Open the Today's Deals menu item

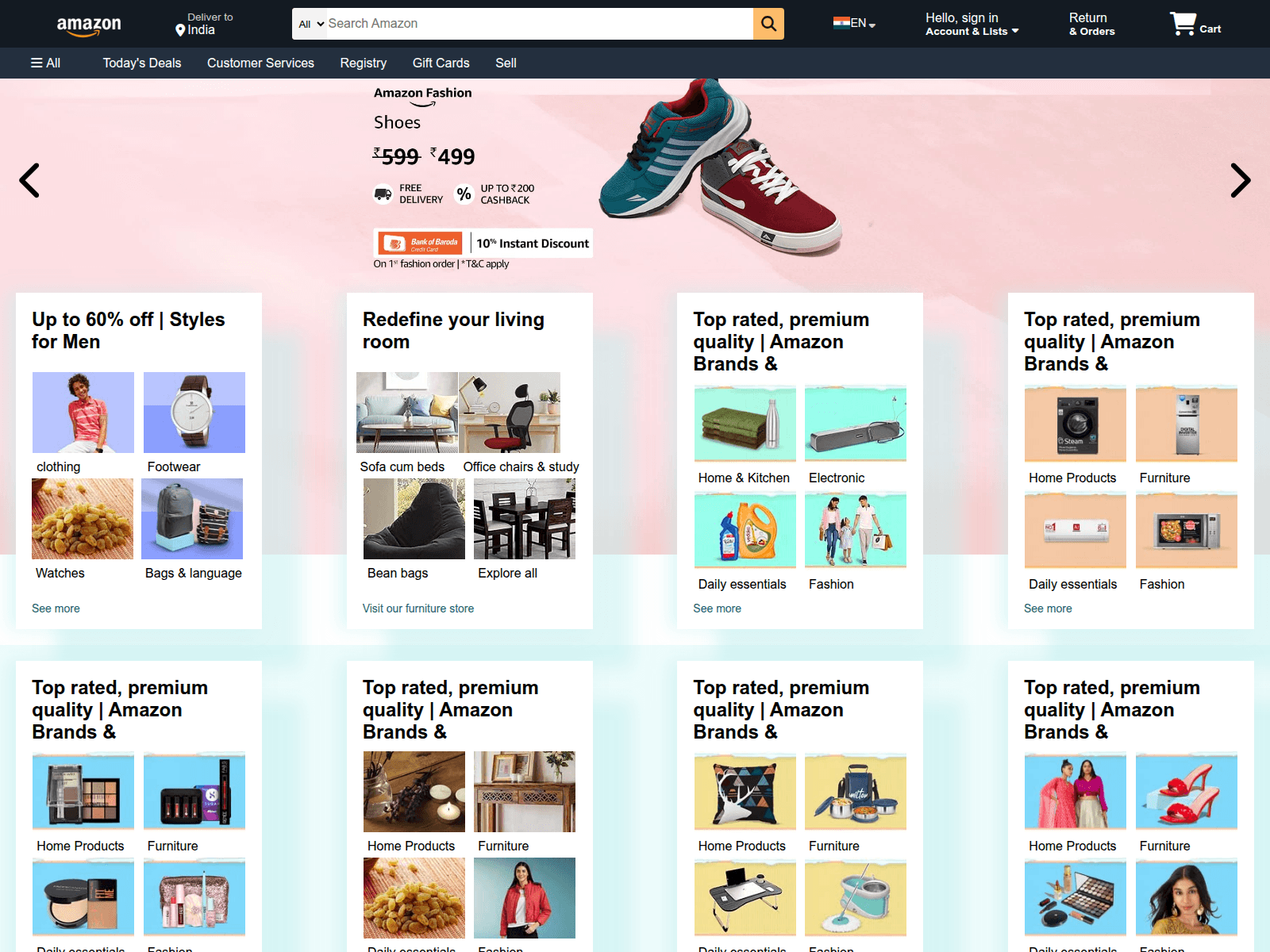[142, 63]
